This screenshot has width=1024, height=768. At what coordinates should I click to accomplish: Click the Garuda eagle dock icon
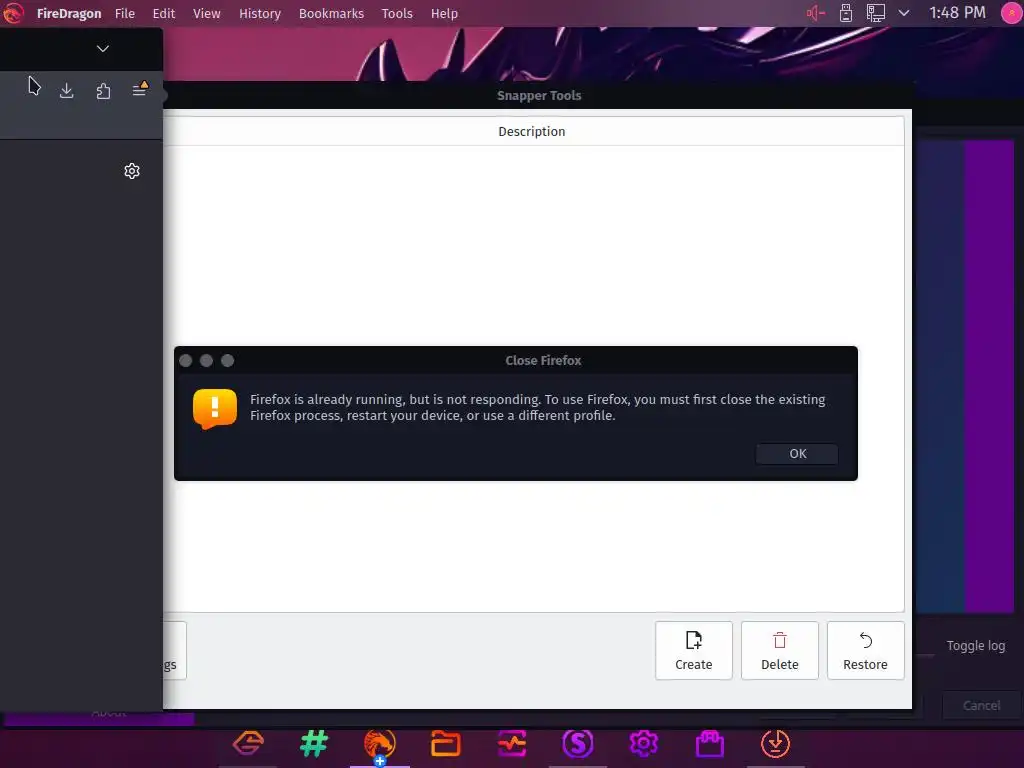(x=248, y=743)
